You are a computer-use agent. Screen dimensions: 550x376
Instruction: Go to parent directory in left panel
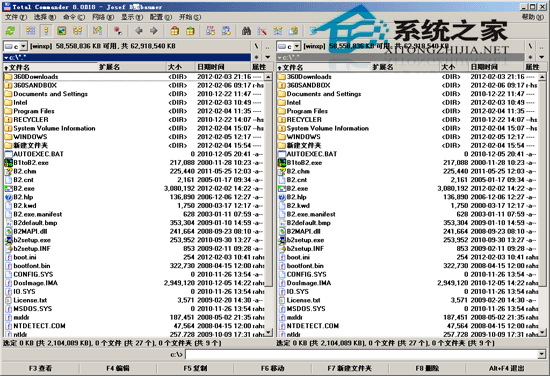(267, 46)
